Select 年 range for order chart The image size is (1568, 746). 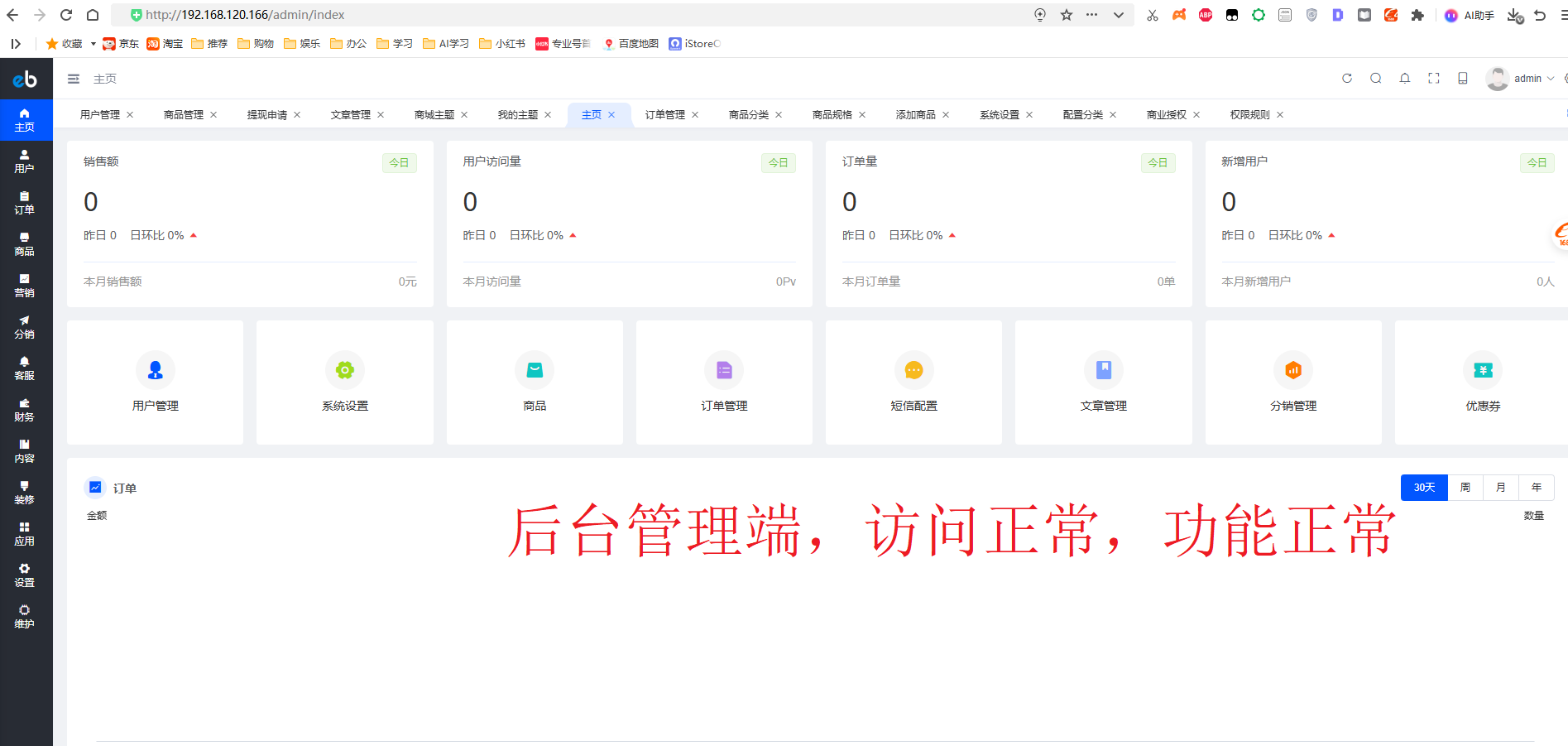(1537, 488)
